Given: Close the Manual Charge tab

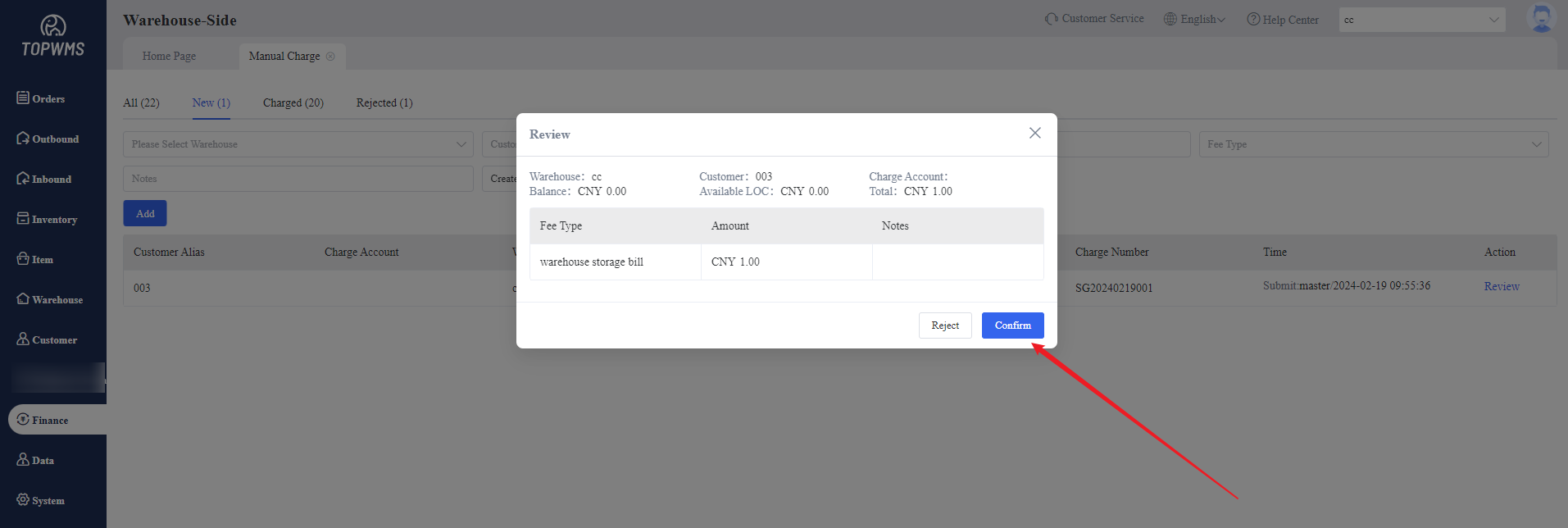Looking at the screenshot, I should click(x=330, y=57).
